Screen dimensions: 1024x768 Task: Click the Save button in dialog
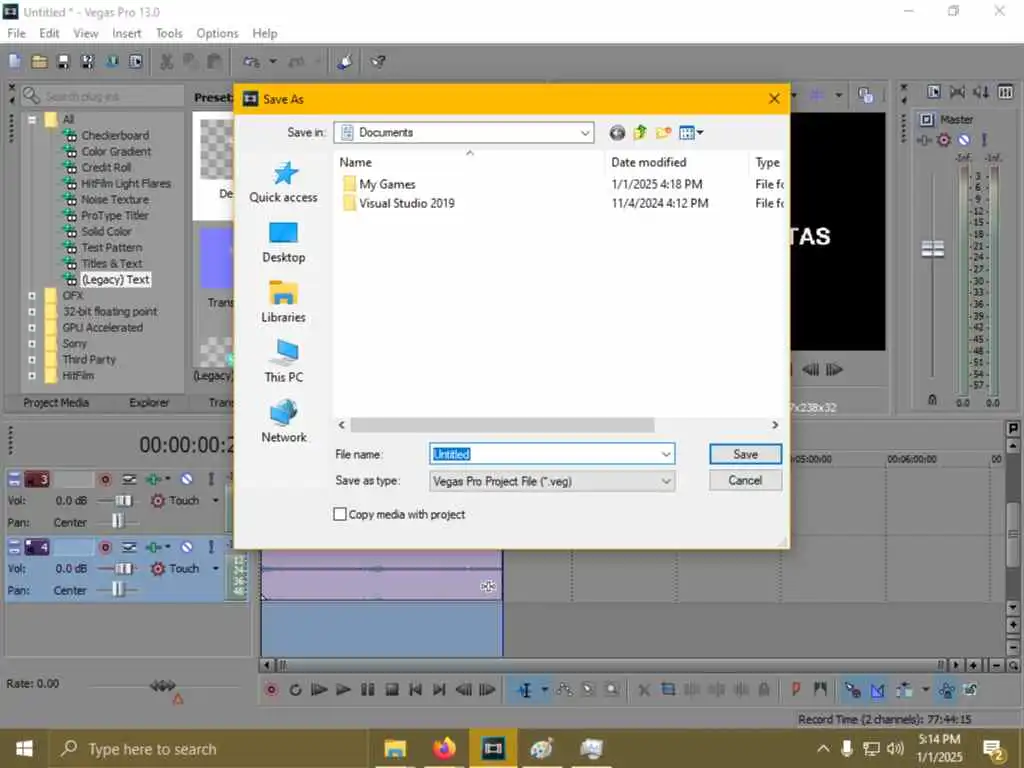click(745, 455)
